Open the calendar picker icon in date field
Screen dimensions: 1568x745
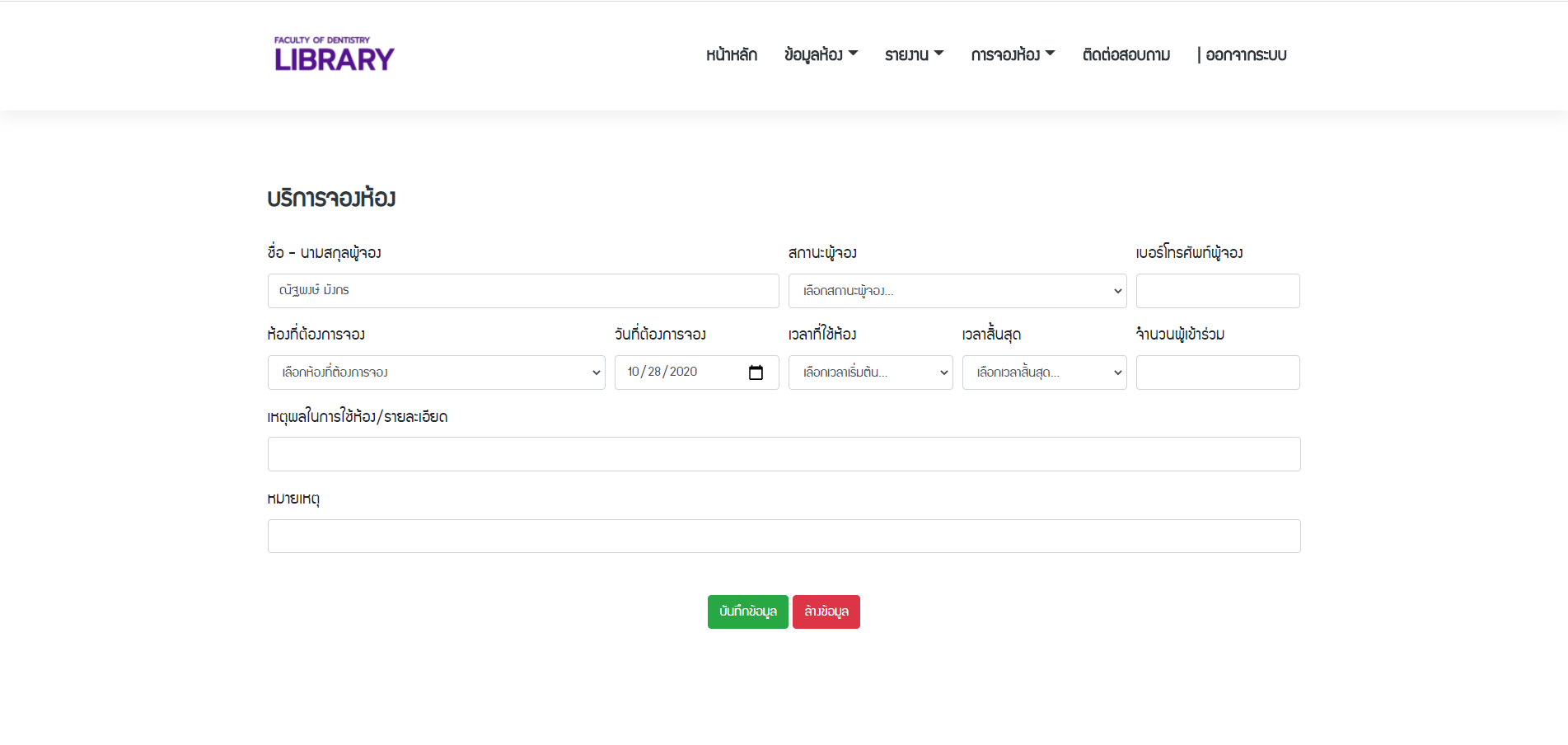(756, 372)
